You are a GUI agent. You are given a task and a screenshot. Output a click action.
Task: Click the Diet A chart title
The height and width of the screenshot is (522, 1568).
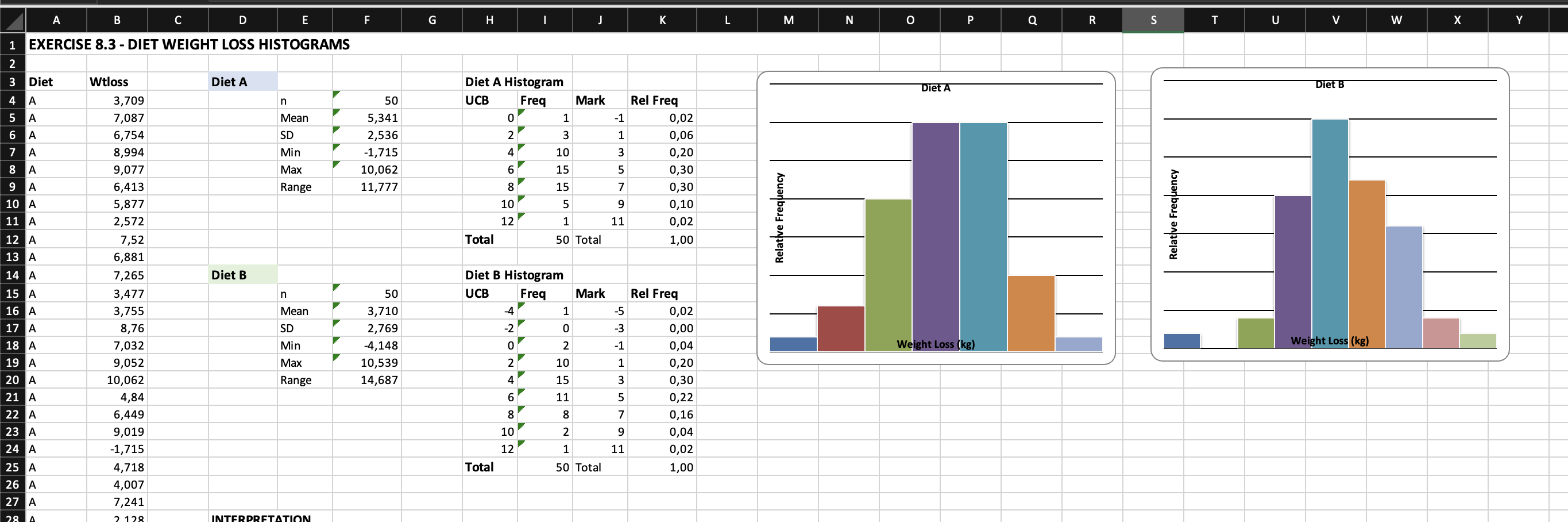(x=936, y=87)
